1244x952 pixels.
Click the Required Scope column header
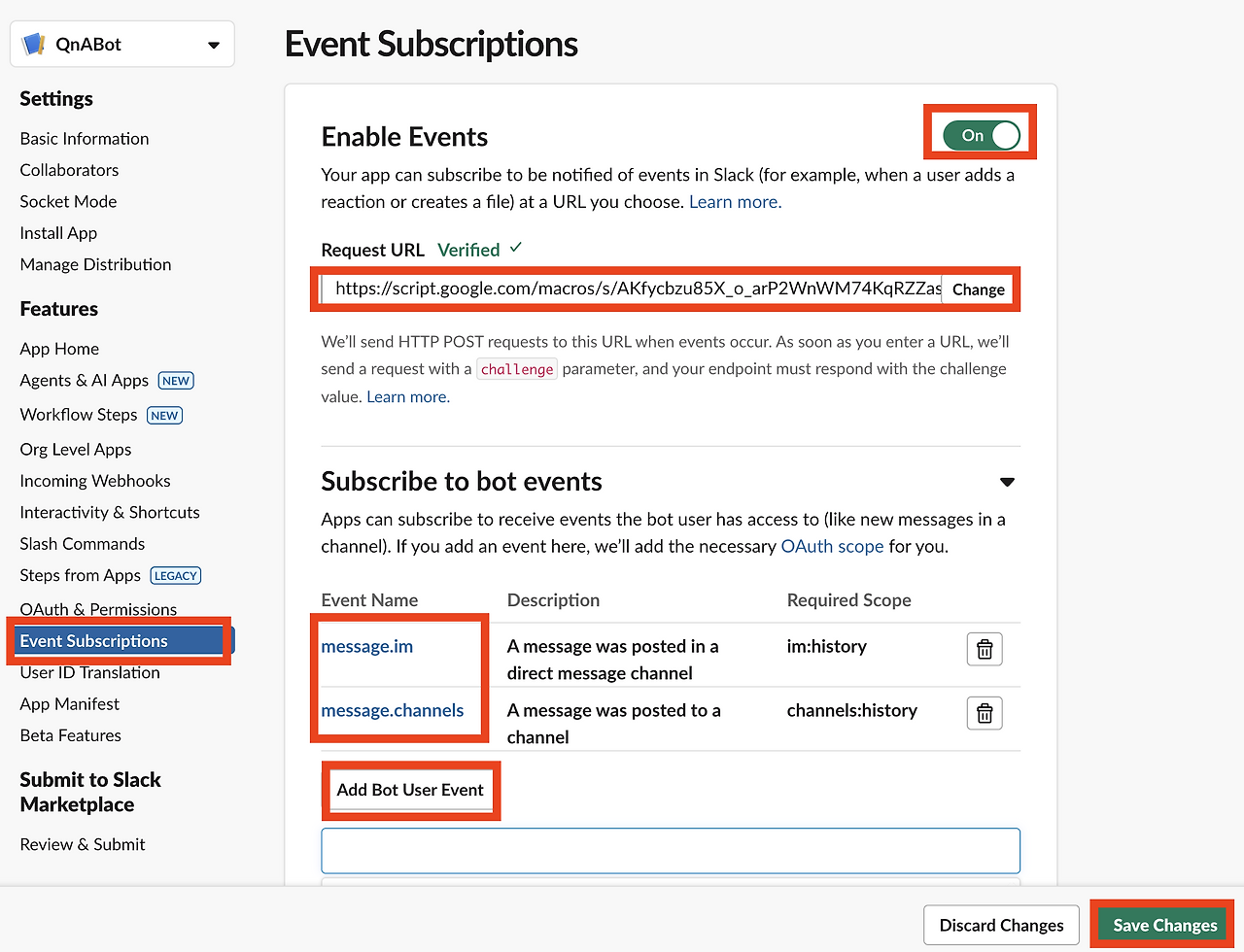pos(849,600)
